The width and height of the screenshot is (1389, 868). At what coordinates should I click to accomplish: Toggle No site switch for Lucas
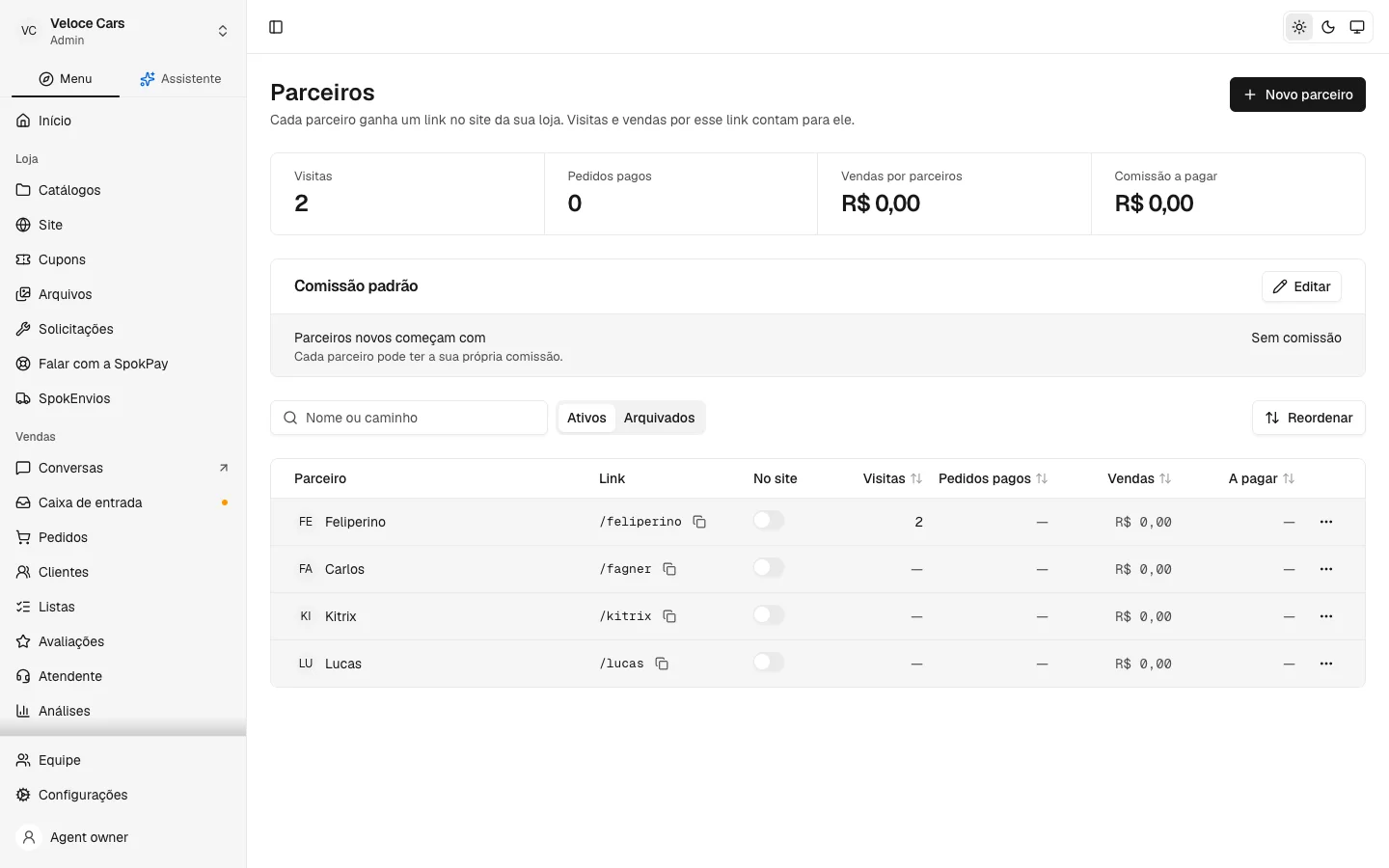tap(769, 663)
